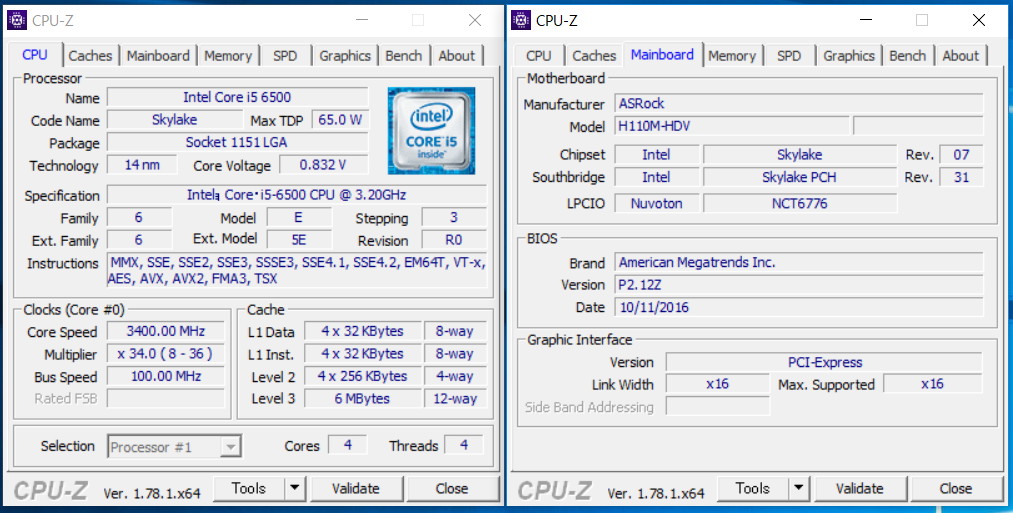Click Tools button in right window
This screenshot has height=513, width=1013.
click(753, 488)
